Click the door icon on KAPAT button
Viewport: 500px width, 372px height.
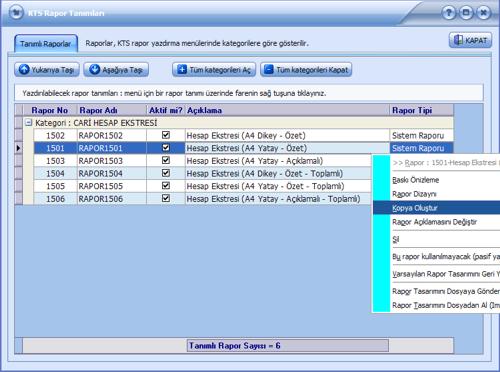pos(458,40)
